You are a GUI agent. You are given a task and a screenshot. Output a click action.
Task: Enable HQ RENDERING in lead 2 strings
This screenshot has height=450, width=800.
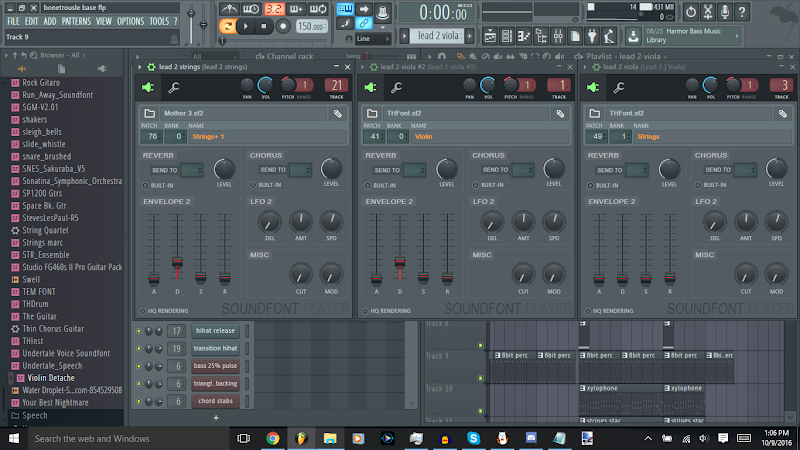[143, 311]
